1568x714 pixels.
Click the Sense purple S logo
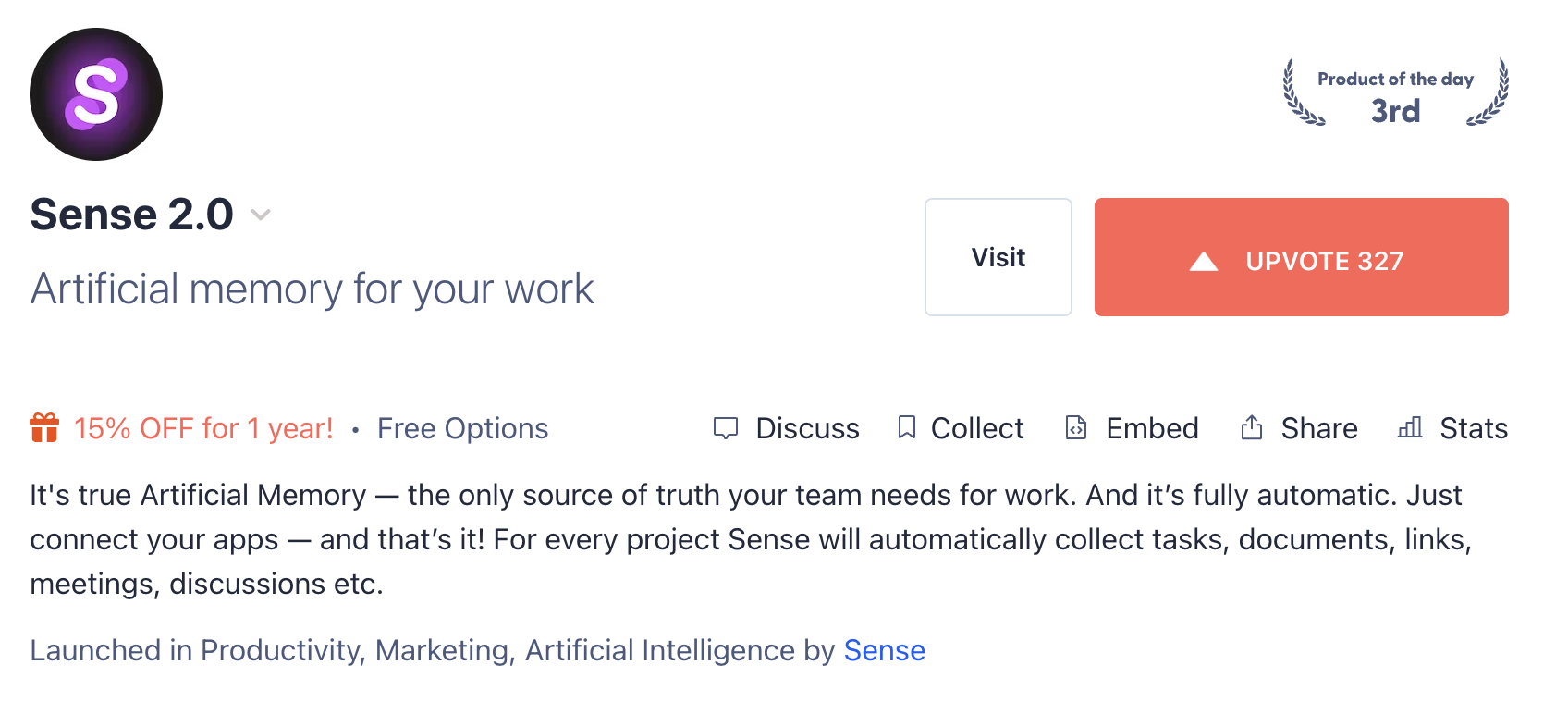click(96, 94)
